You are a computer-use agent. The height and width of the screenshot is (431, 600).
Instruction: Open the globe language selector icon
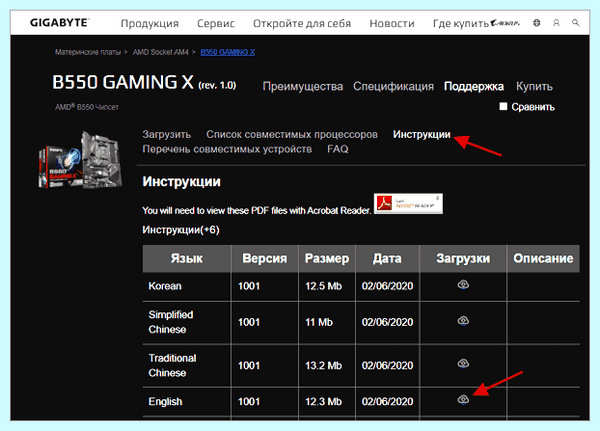pyautogui.click(x=537, y=23)
